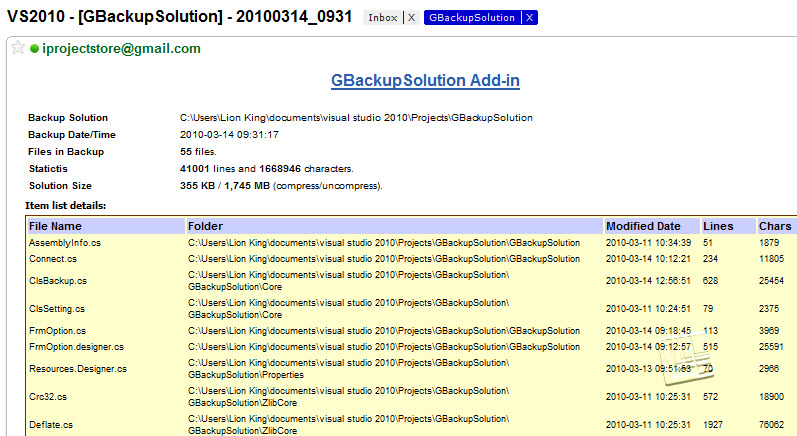The height and width of the screenshot is (436, 797).
Task: Remove the GBackupSolution label with X
Action: pos(530,18)
